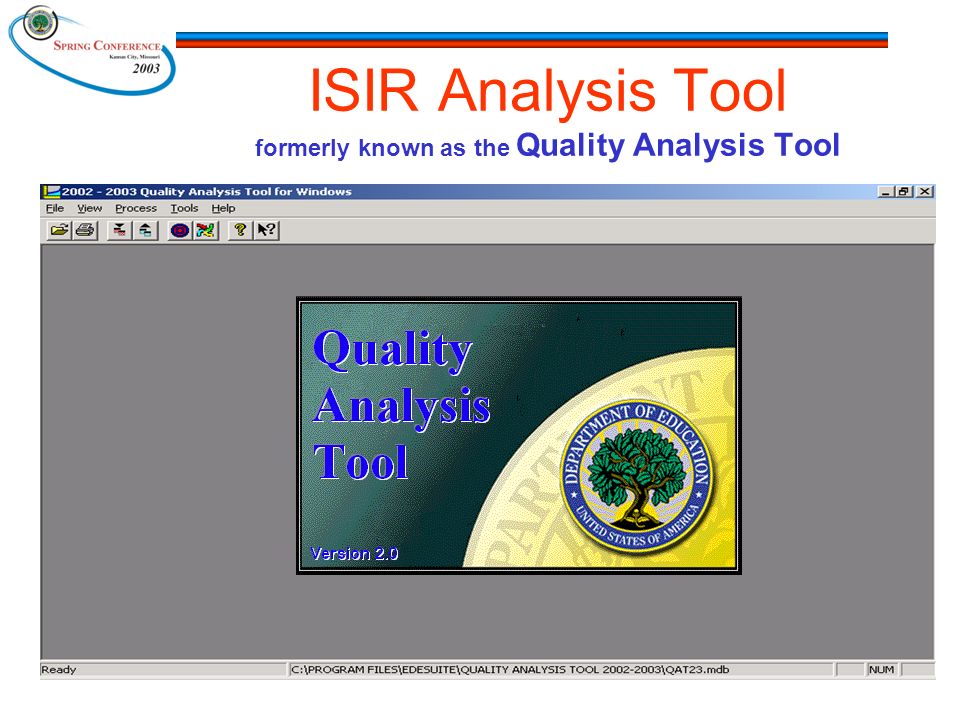Screen dimensions: 960x720
Task: Open the View menu
Action: 89,208
